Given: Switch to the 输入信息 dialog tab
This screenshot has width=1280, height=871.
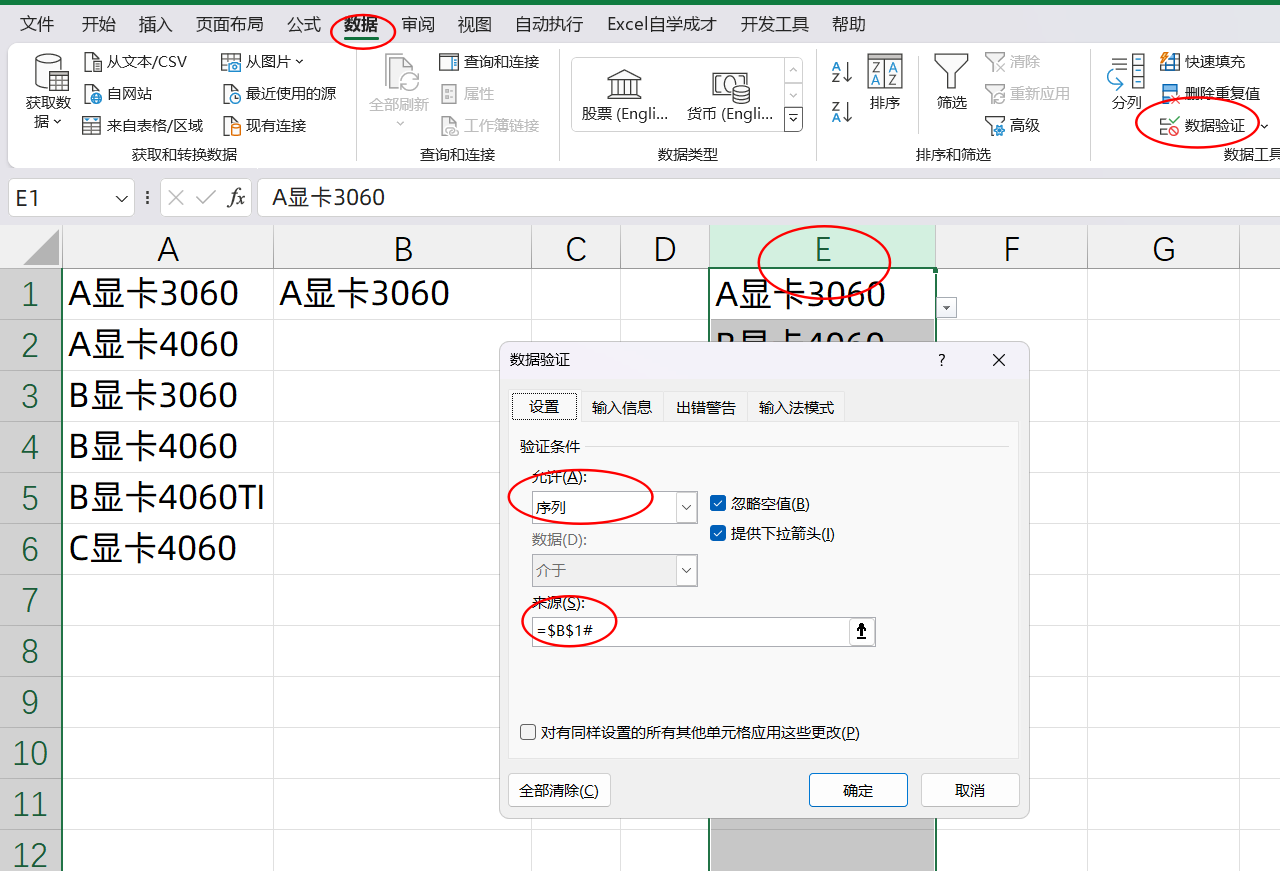Looking at the screenshot, I should [622, 407].
